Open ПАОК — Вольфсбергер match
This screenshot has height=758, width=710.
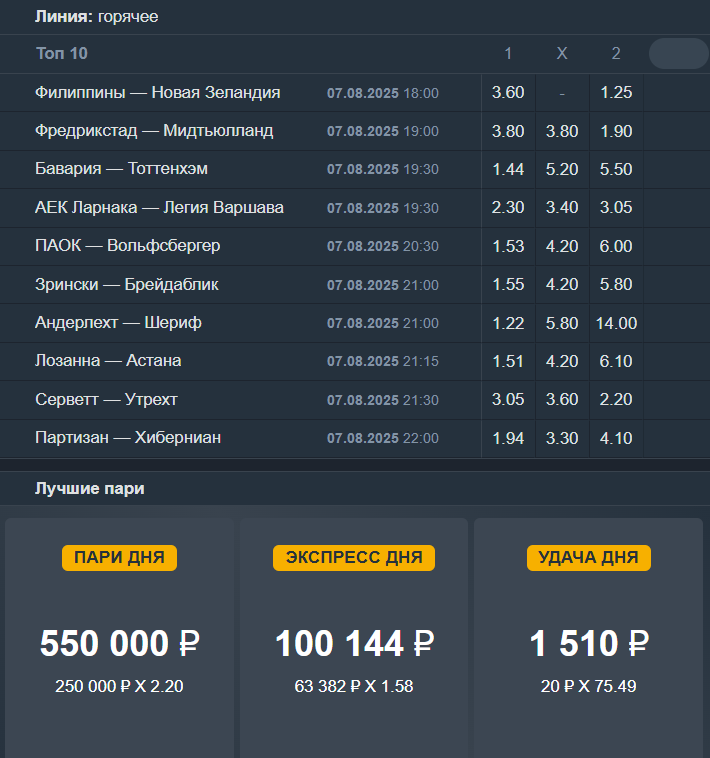(128, 246)
